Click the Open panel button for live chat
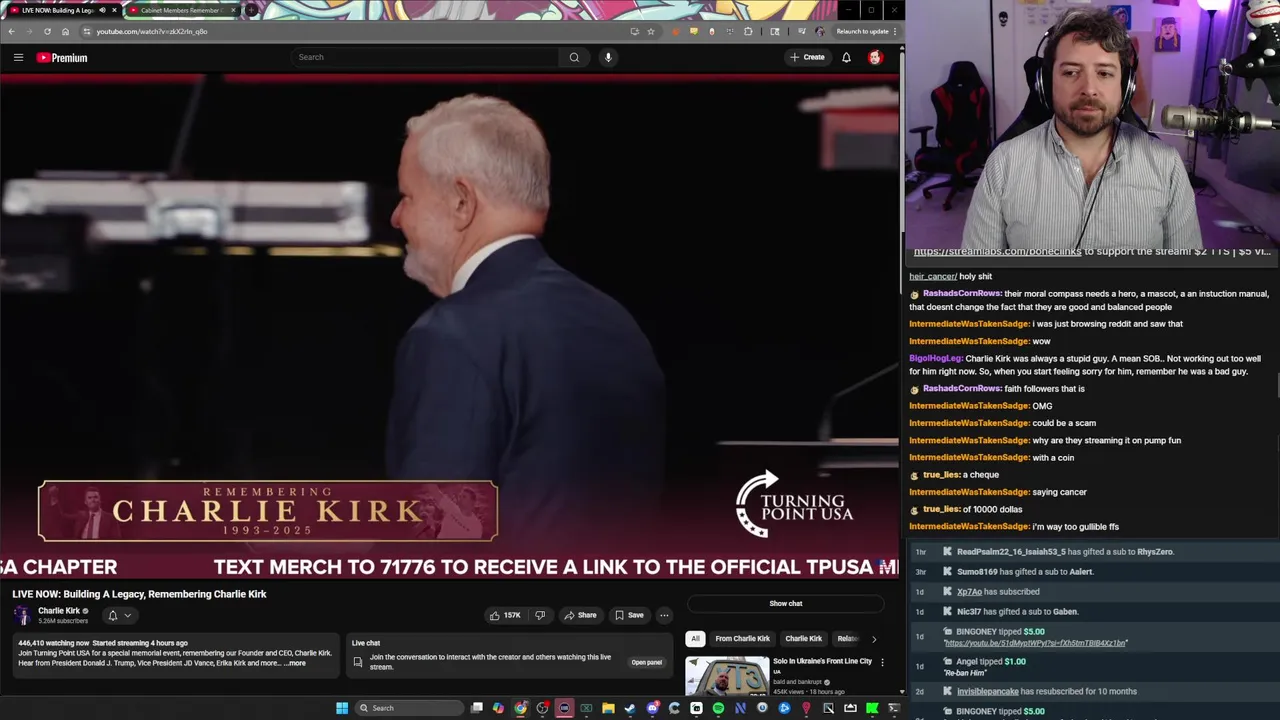 point(646,662)
